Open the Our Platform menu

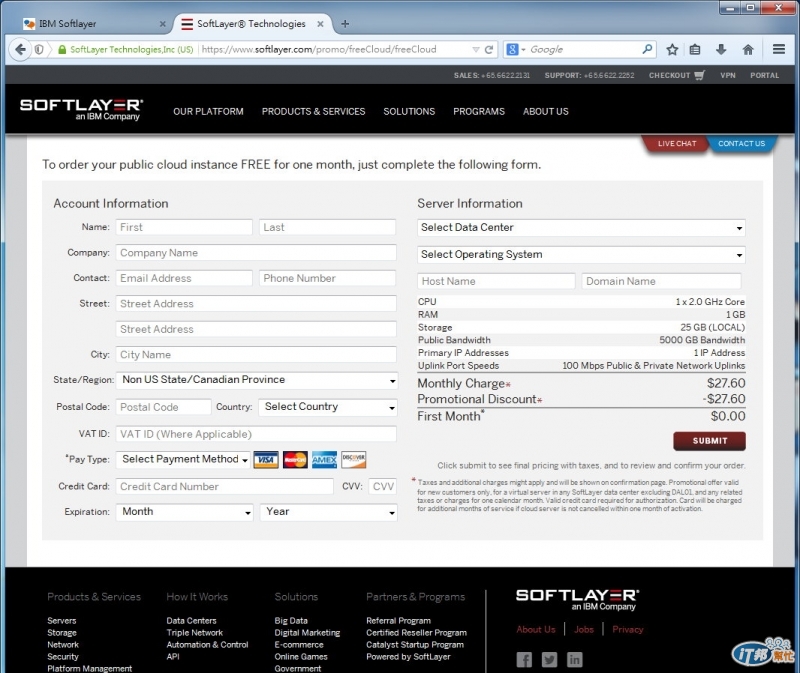(x=208, y=111)
